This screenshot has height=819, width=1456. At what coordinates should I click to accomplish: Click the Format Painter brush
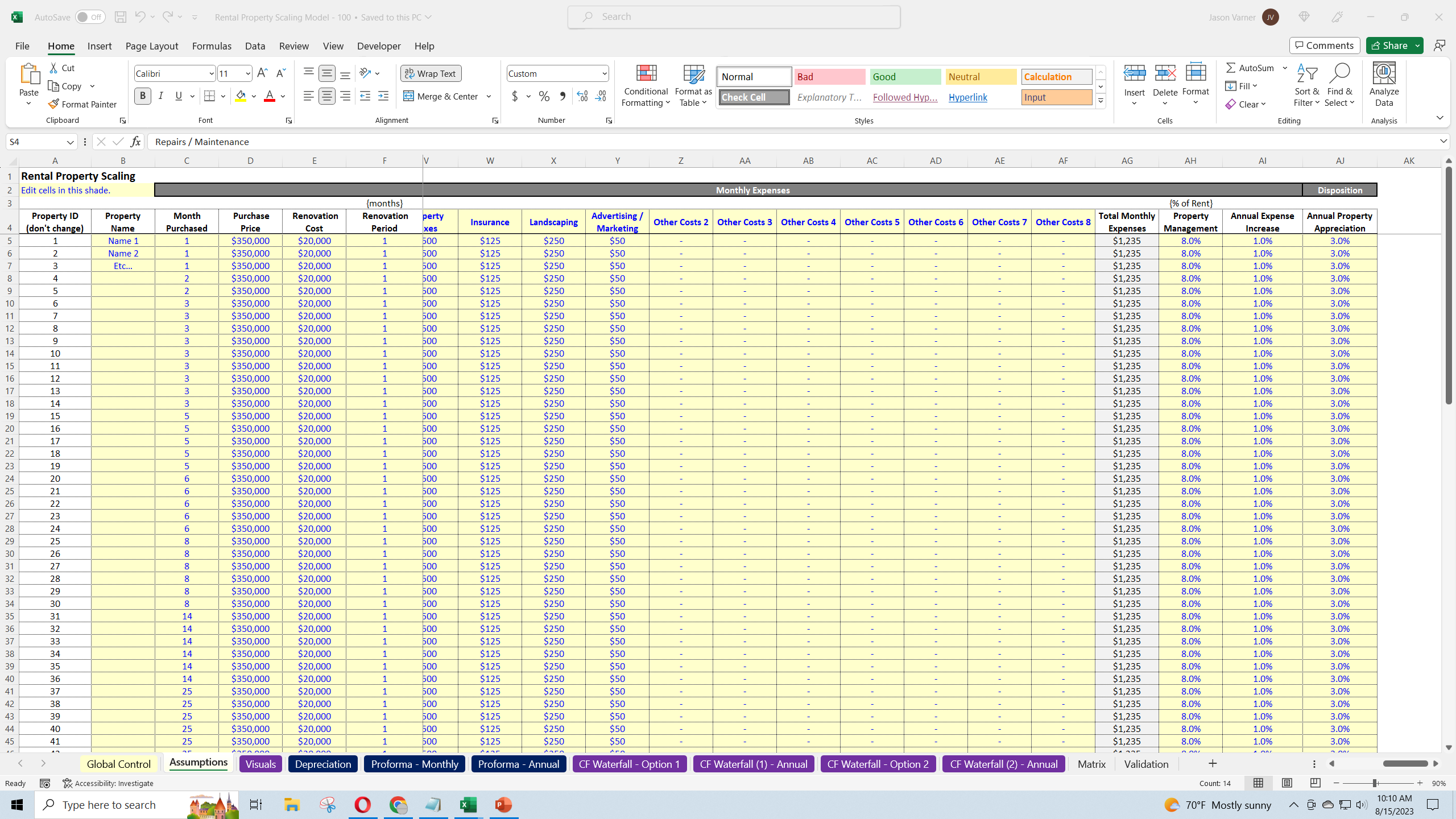(x=53, y=104)
